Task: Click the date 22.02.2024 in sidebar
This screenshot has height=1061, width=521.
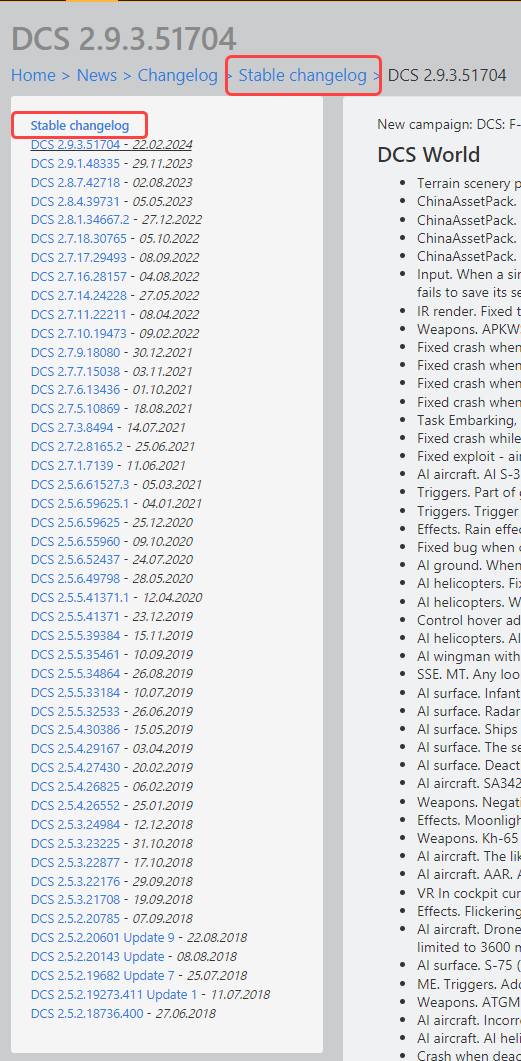Action: 162,144
